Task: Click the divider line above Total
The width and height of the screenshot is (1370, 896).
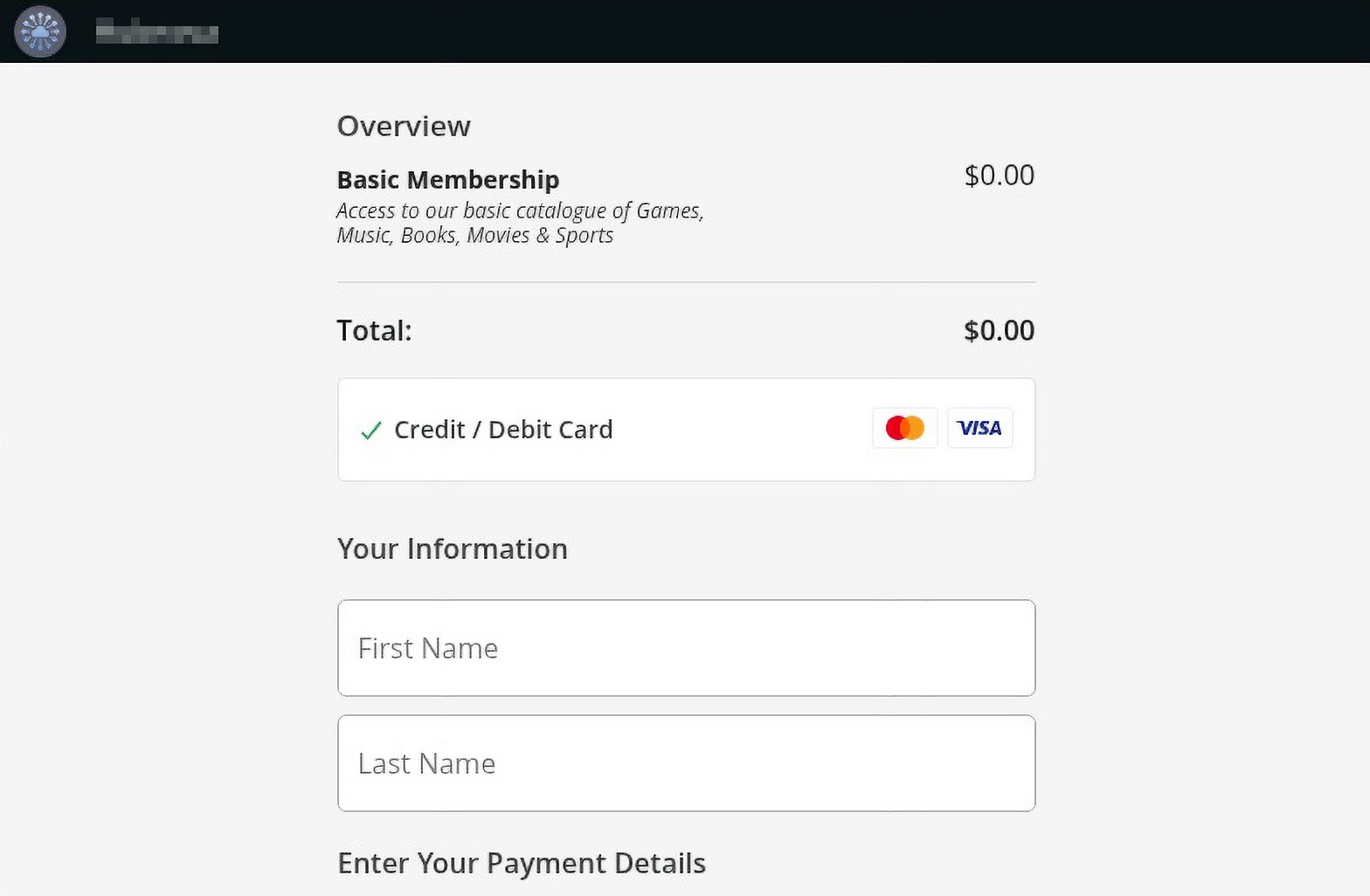Action: pyautogui.click(x=686, y=282)
